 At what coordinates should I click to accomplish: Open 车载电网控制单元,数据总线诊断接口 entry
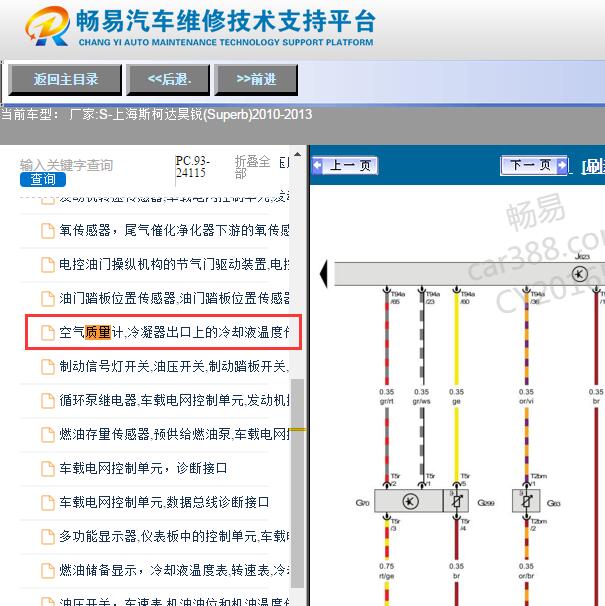(164, 502)
